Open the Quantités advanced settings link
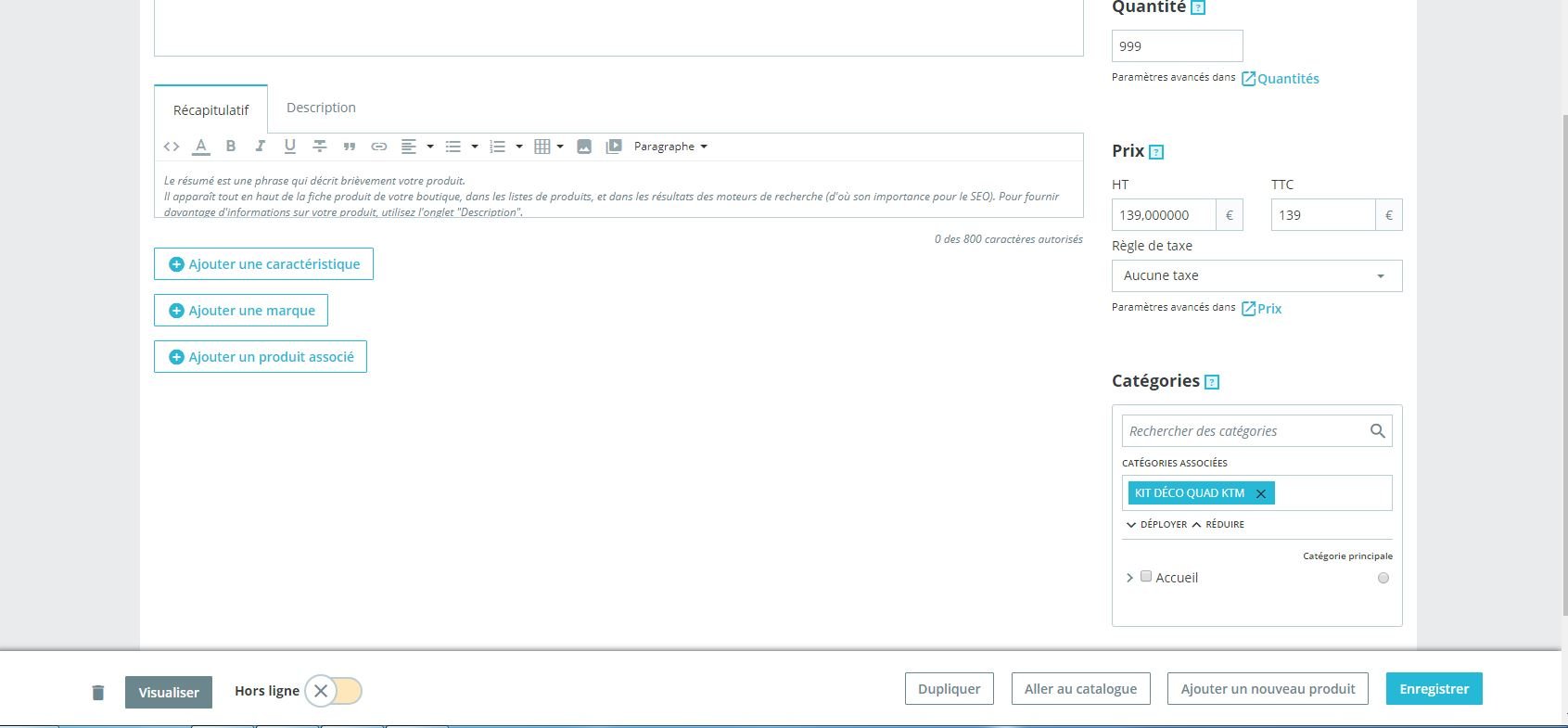1568x728 pixels. tap(1281, 79)
